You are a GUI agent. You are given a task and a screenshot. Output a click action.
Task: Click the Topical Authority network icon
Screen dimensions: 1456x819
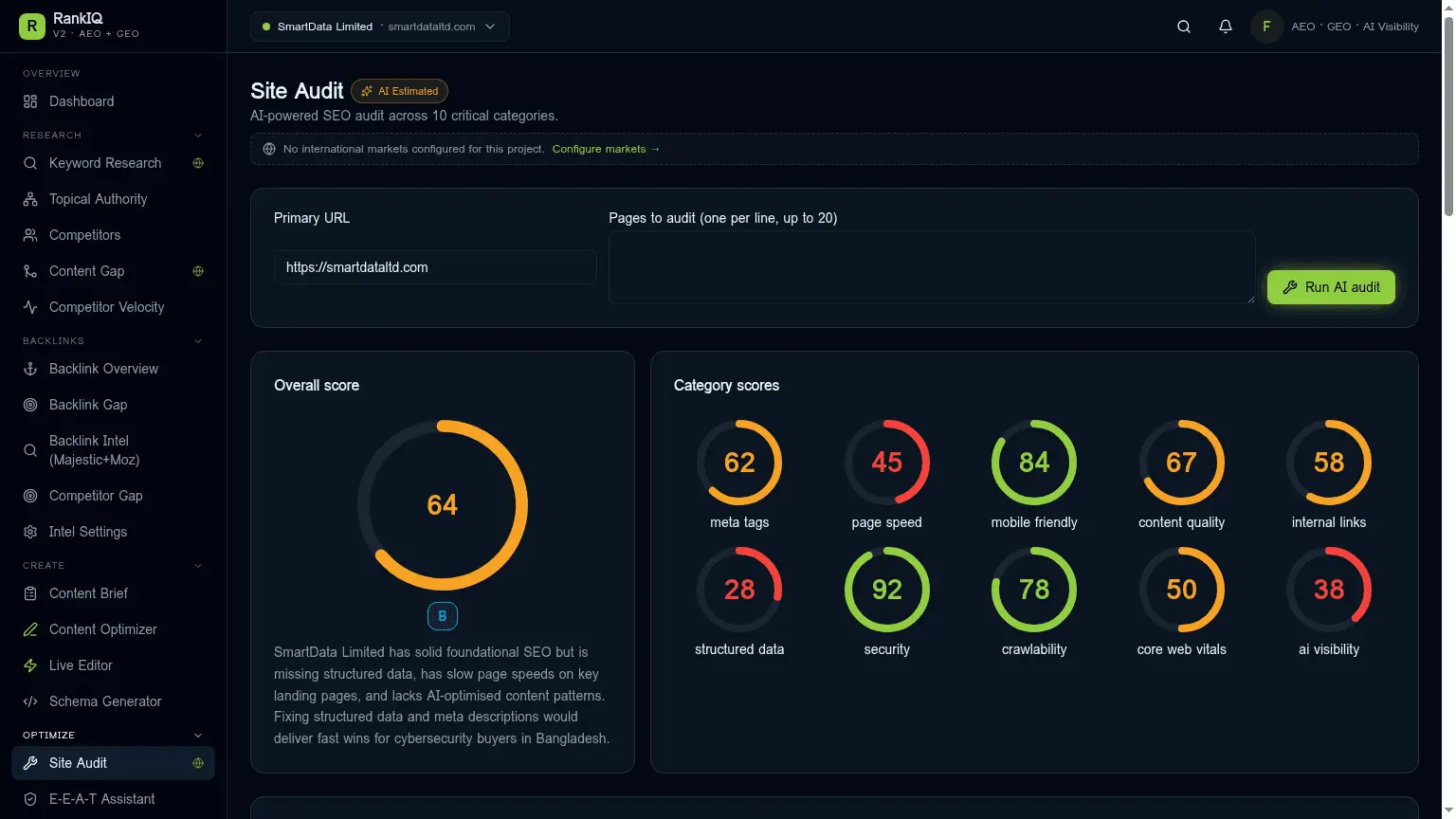coord(30,199)
